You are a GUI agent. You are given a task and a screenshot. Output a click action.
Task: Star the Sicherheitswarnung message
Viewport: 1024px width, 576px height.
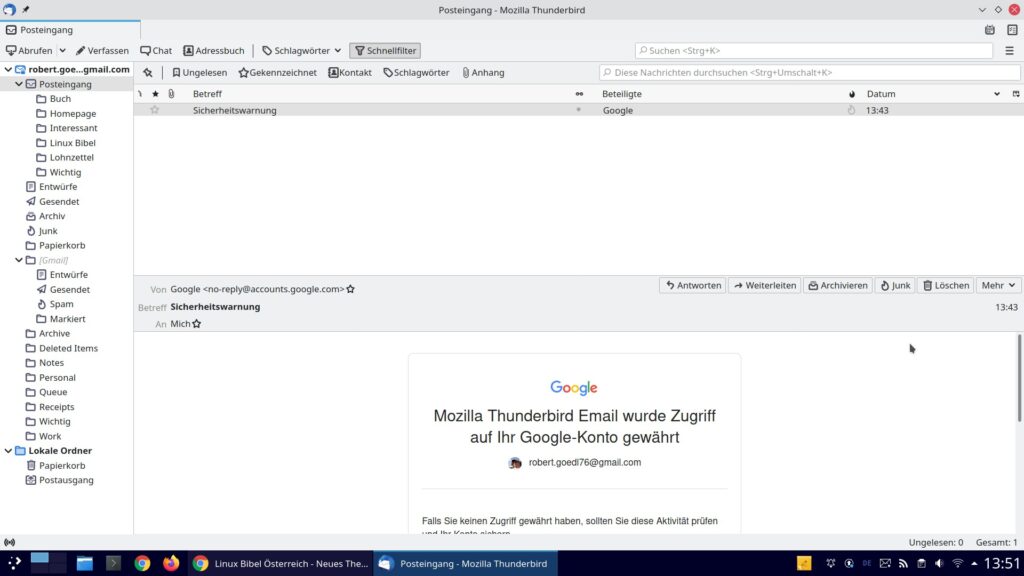(155, 110)
